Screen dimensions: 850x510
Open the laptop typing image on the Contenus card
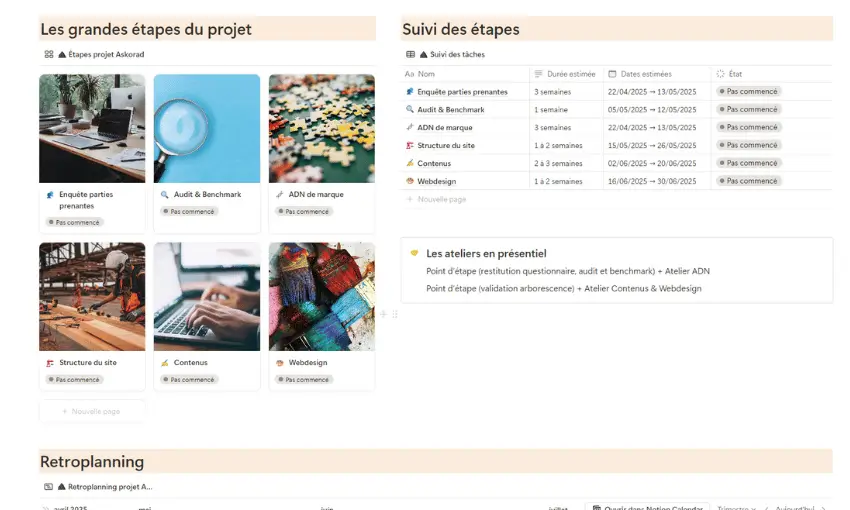pos(207,296)
